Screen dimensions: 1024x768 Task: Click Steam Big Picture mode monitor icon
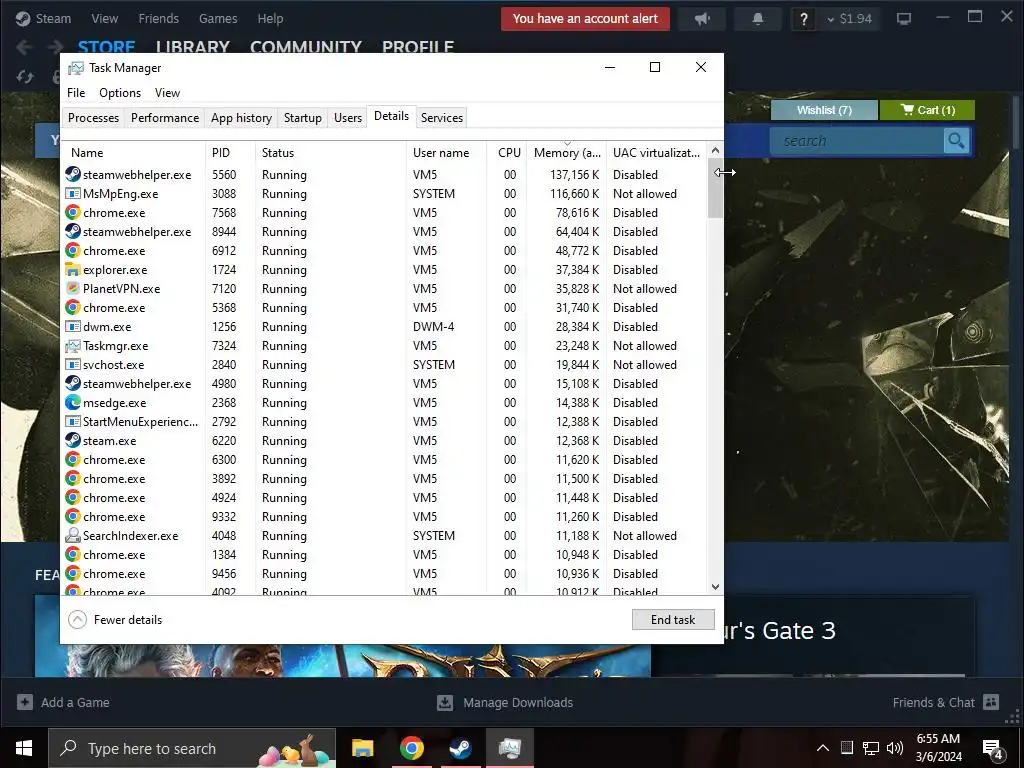click(904, 19)
